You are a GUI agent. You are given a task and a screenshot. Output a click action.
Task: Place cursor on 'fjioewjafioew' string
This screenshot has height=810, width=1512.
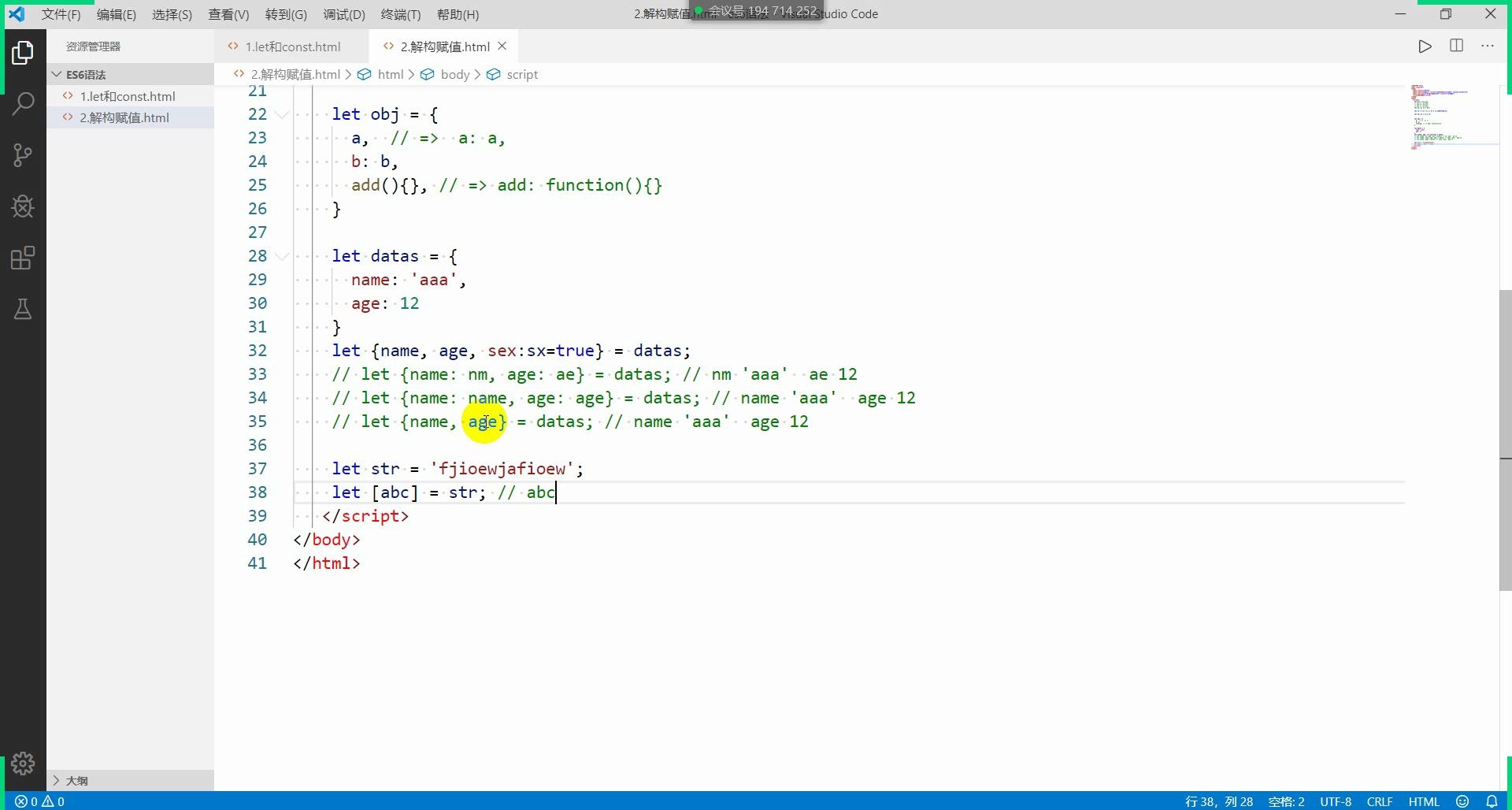[x=502, y=469]
